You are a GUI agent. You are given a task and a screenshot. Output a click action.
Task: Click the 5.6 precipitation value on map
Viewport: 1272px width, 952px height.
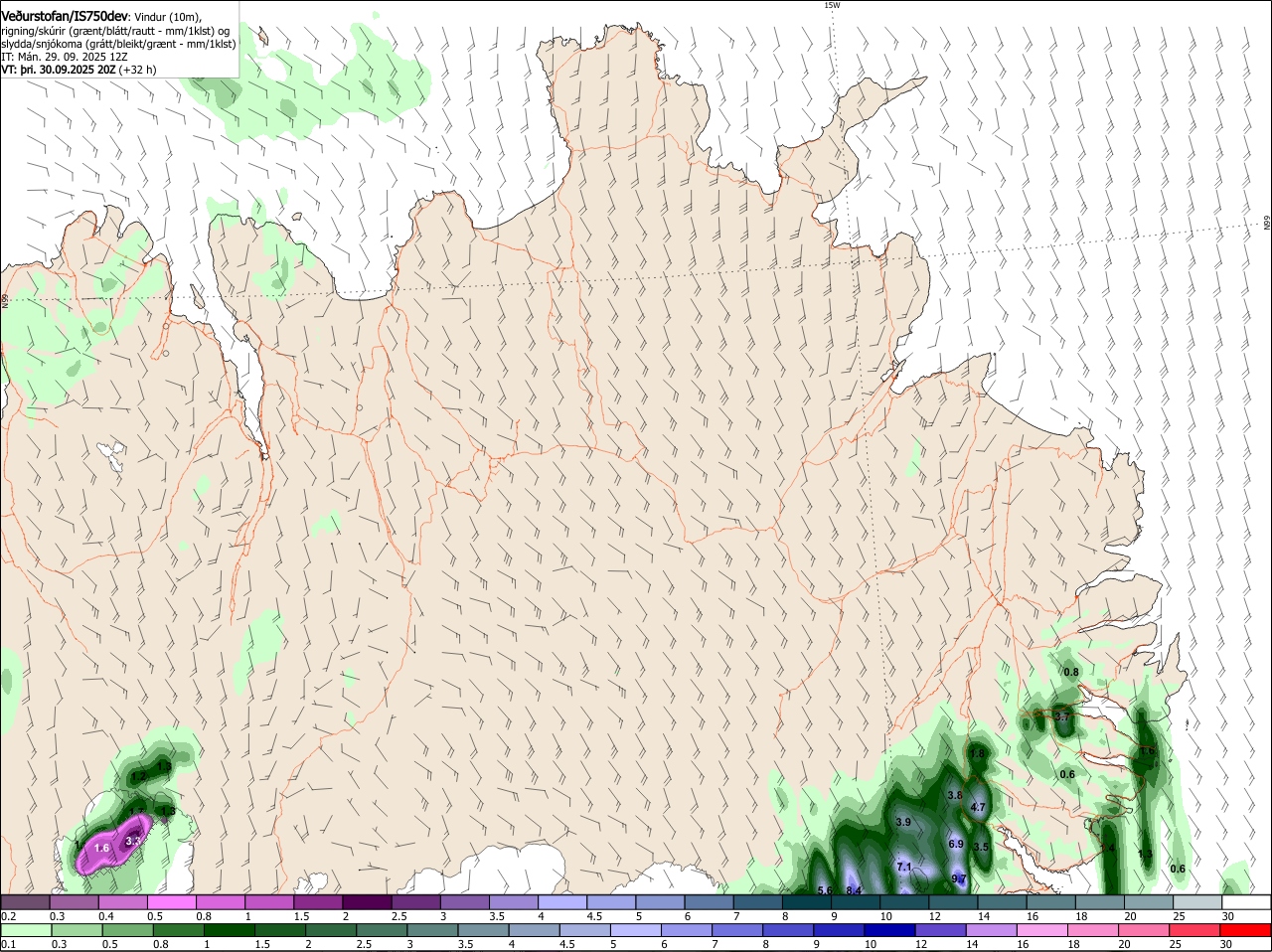pos(824,890)
